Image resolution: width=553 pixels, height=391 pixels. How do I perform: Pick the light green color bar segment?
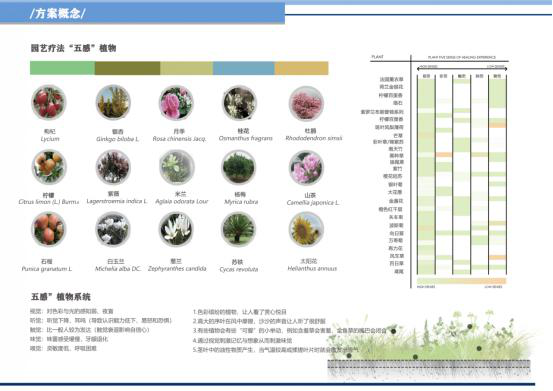pos(62,68)
